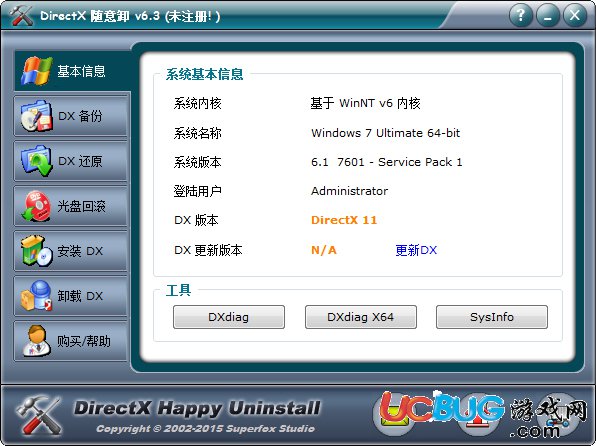Click the 工具 group heading
The height and width of the screenshot is (446, 596).
(179, 290)
